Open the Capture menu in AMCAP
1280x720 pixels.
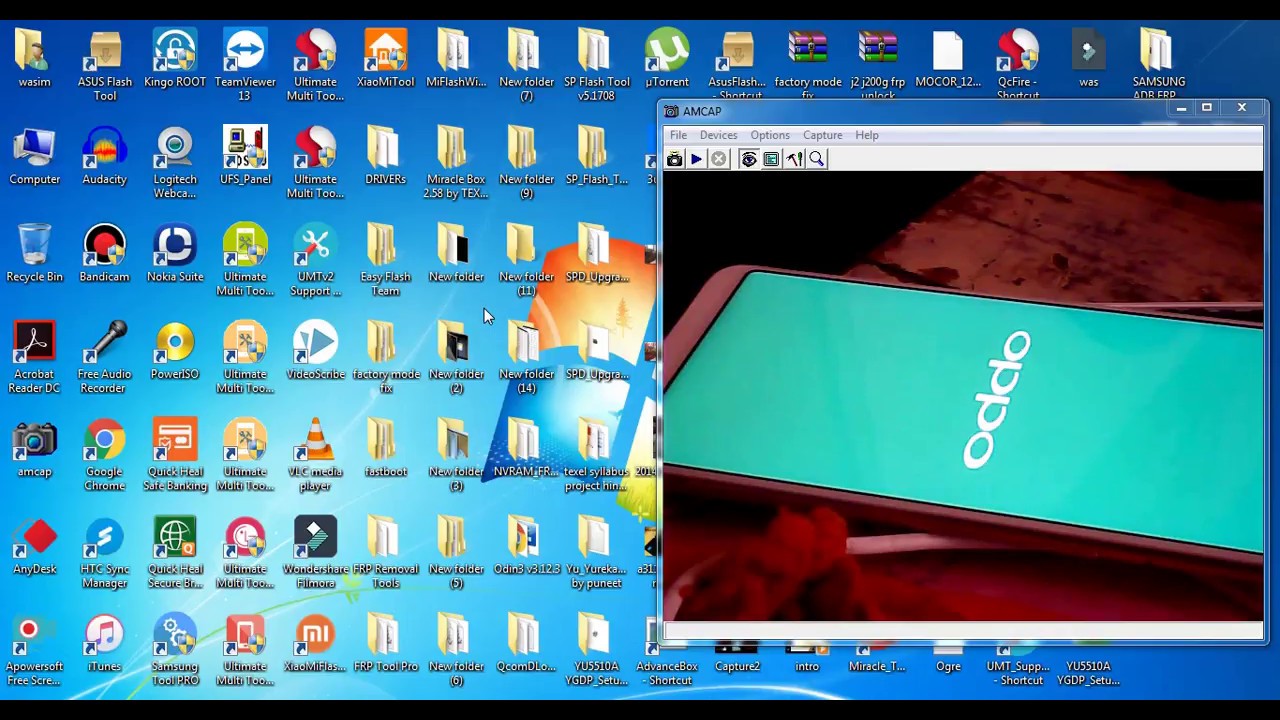(x=822, y=135)
